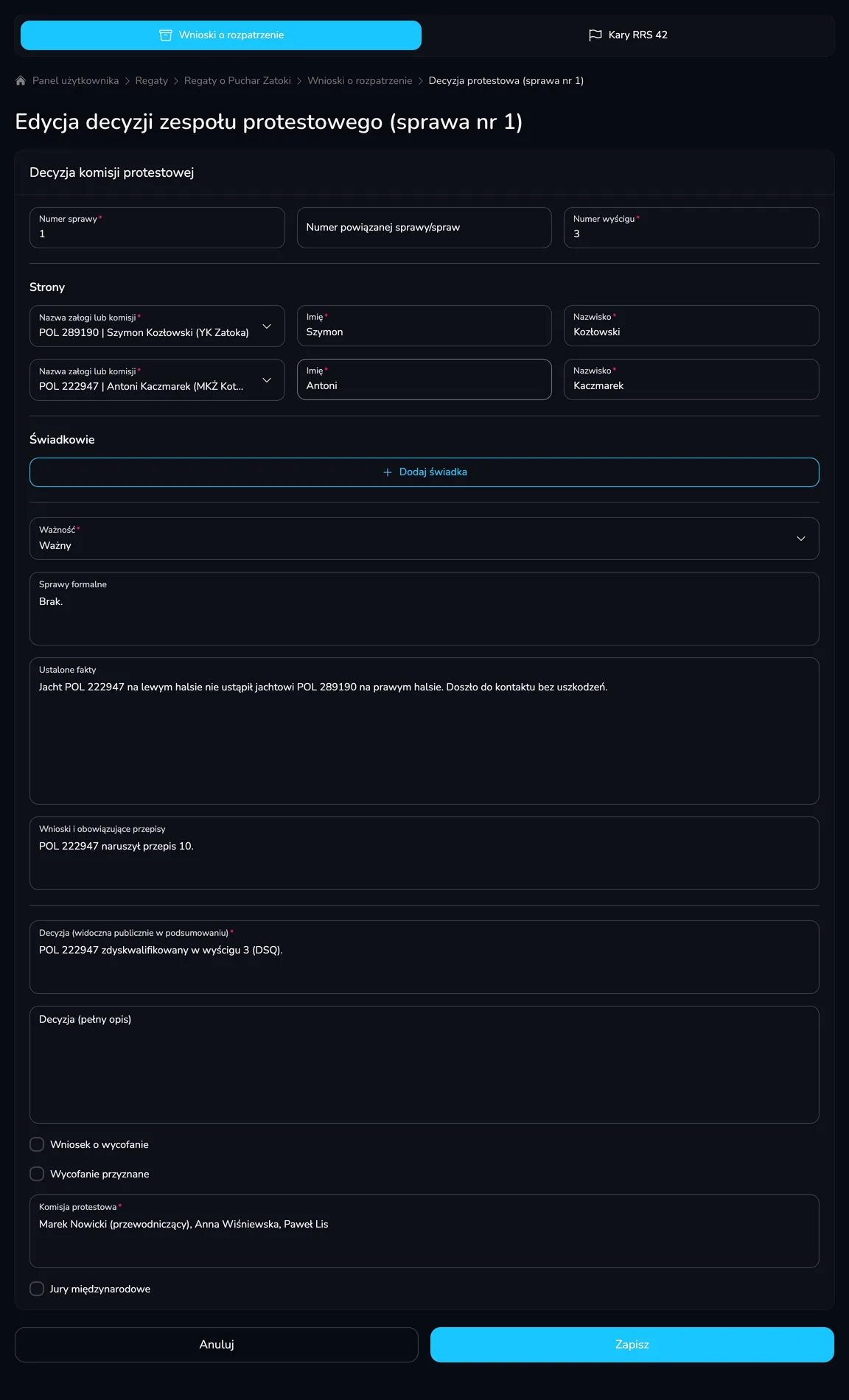Screen dimensions: 849x1400
Task: Tick the Wniosek o wycofanie checkbox
Action: (x=37, y=1144)
